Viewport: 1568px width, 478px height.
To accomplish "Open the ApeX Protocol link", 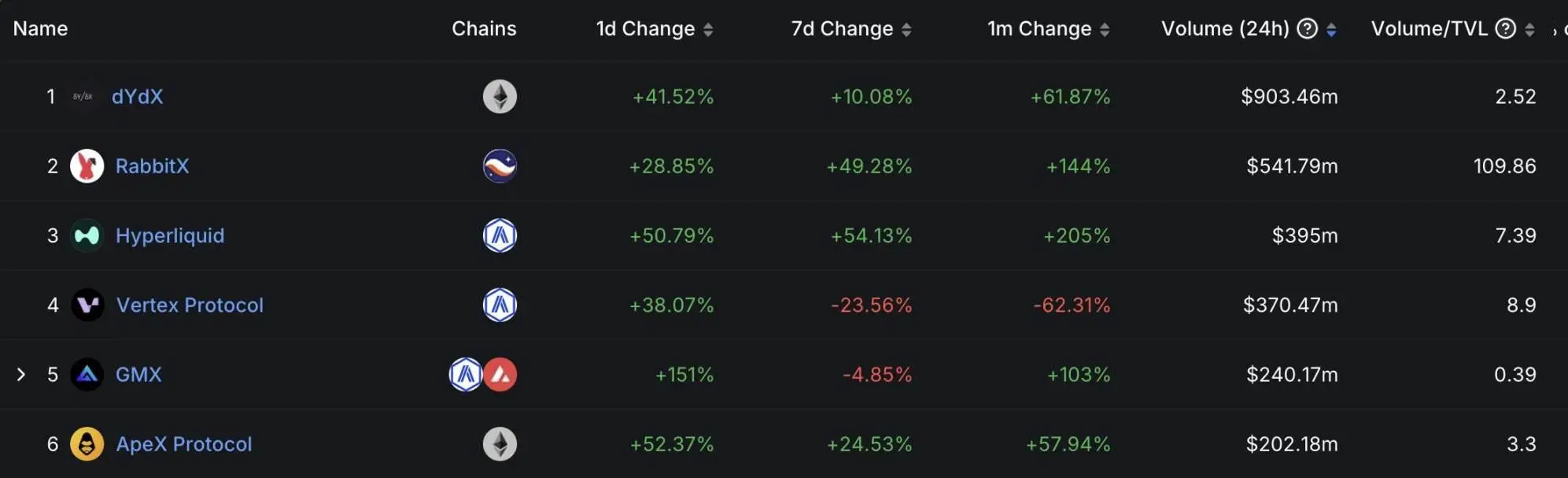I will click(184, 444).
